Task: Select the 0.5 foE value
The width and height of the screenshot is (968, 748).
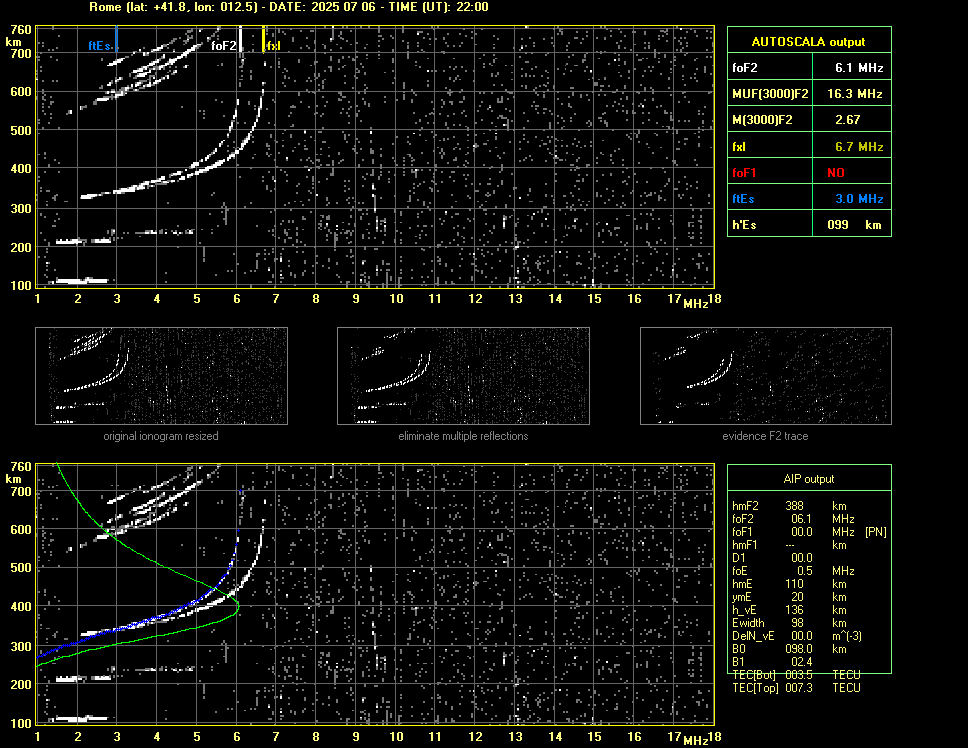Action: (x=804, y=571)
